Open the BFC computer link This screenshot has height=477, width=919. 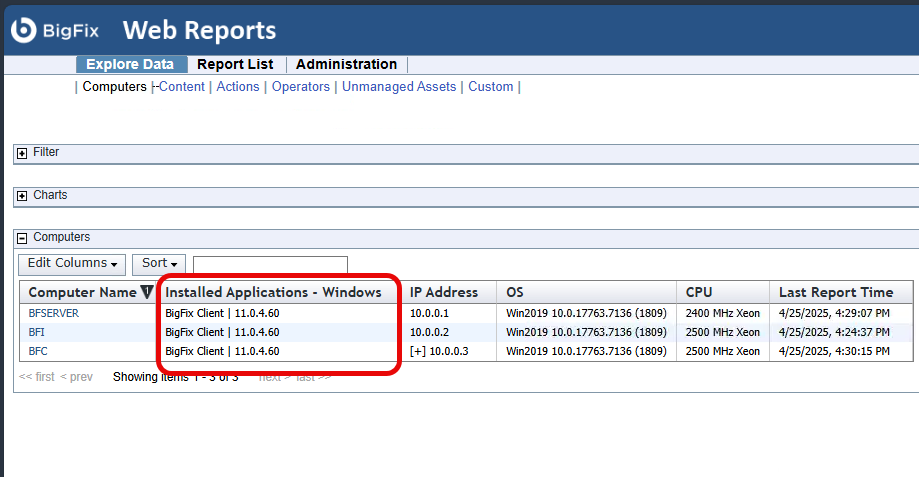pos(38,352)
